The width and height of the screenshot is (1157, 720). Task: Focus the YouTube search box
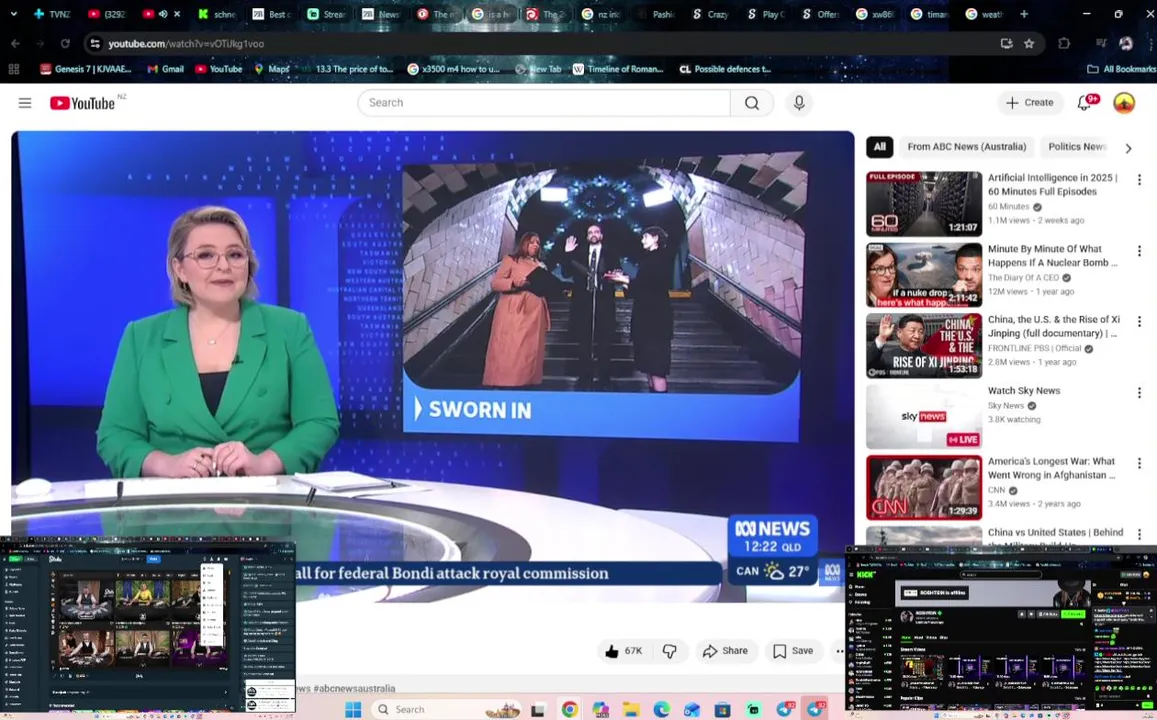[x=544, y=103]
